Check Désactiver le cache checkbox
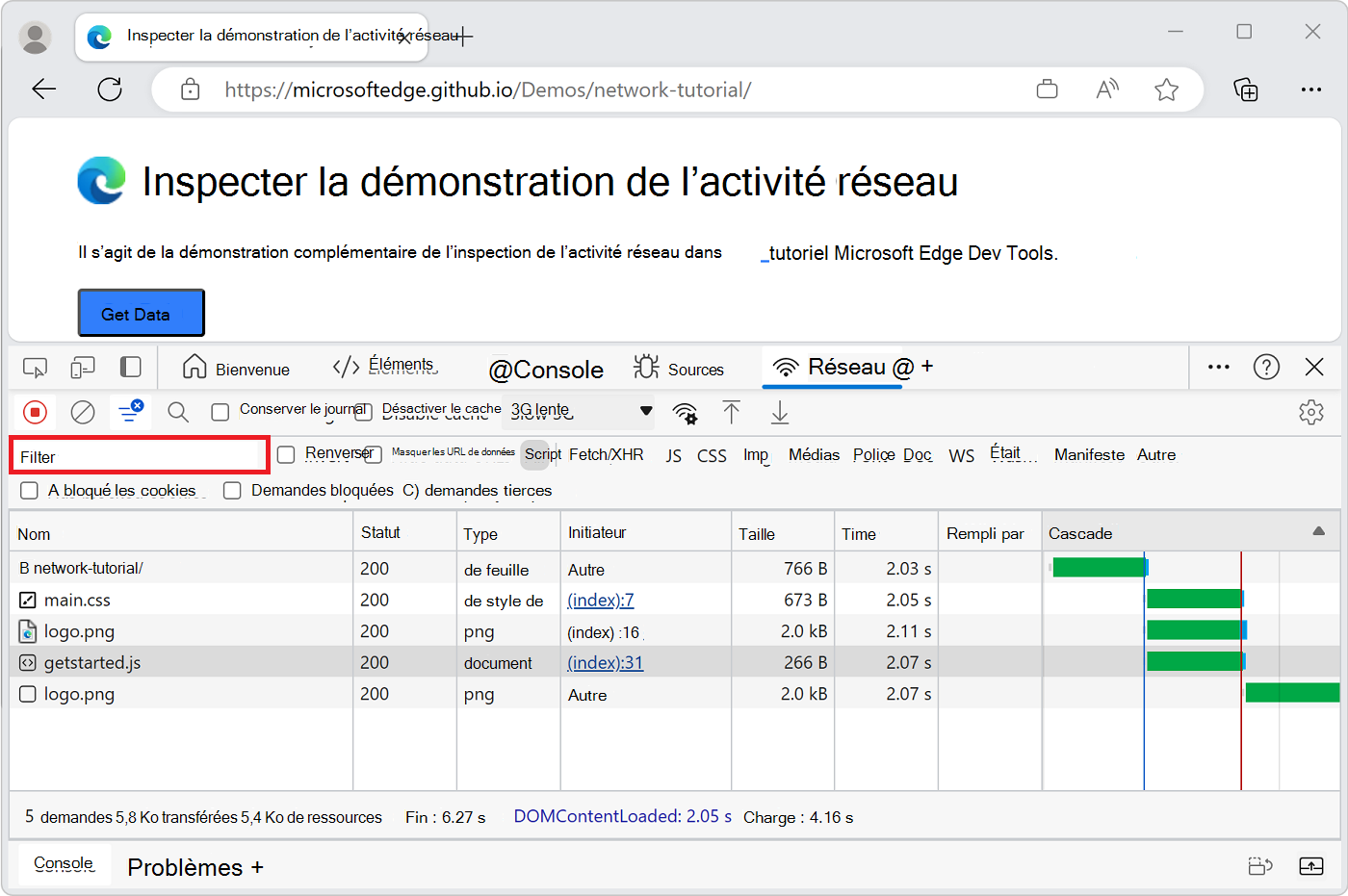Viewport: 1348px width, 896px height. click(363, 413)
